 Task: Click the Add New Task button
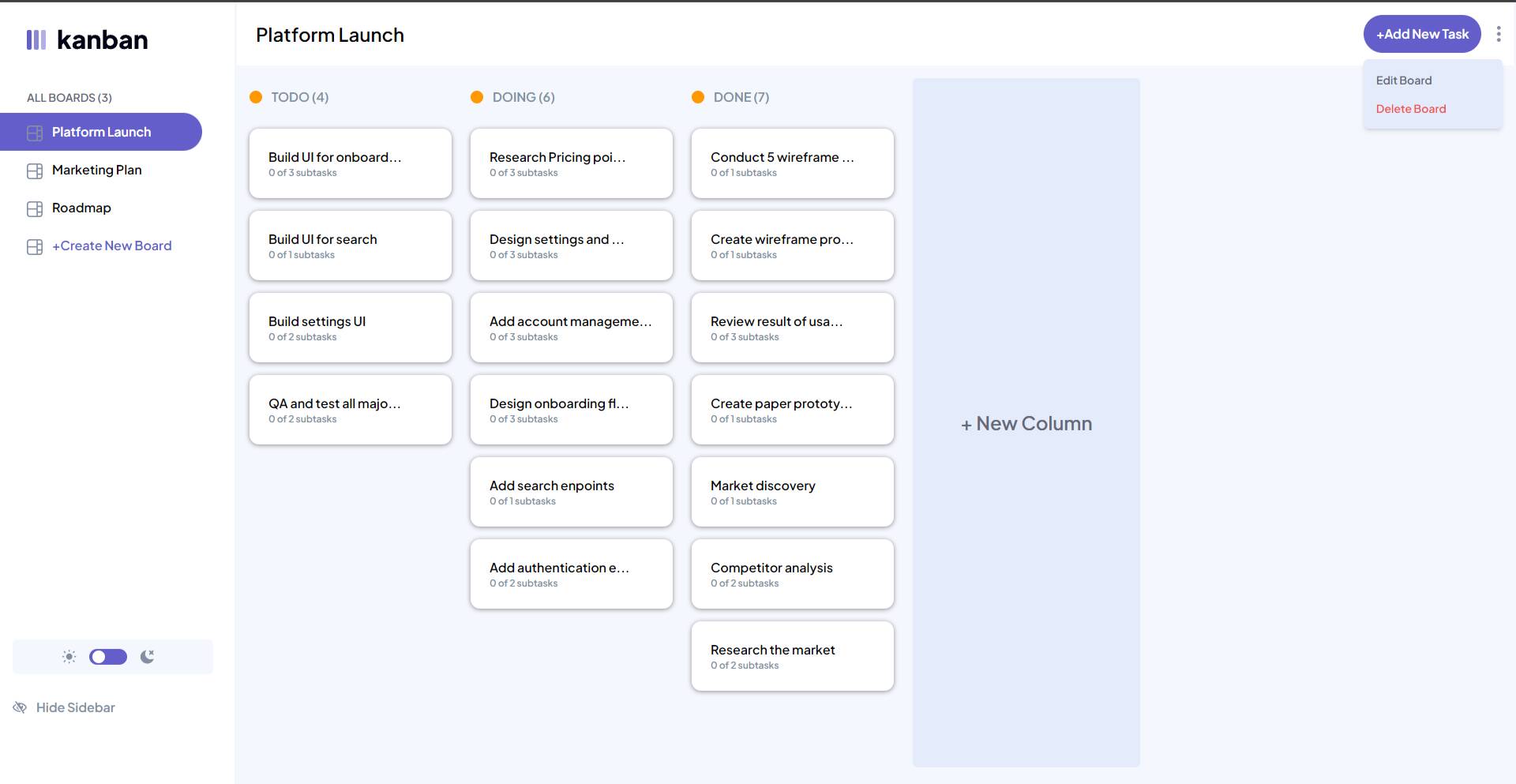point(1422,34)
